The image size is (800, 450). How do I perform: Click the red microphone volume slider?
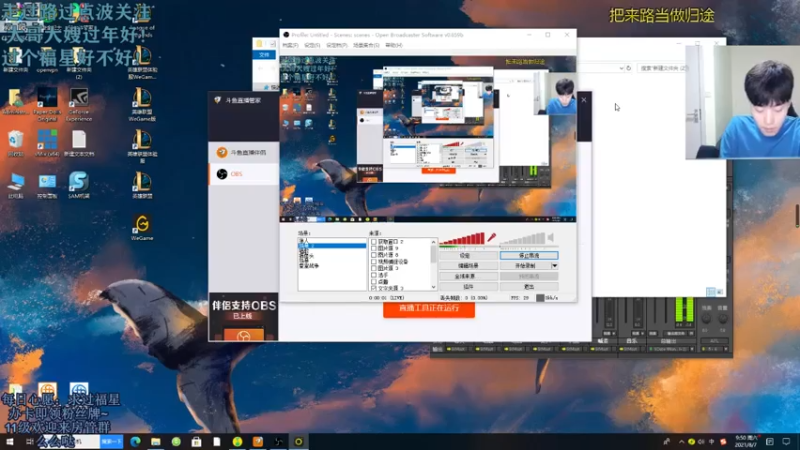[x=462, y=238]
